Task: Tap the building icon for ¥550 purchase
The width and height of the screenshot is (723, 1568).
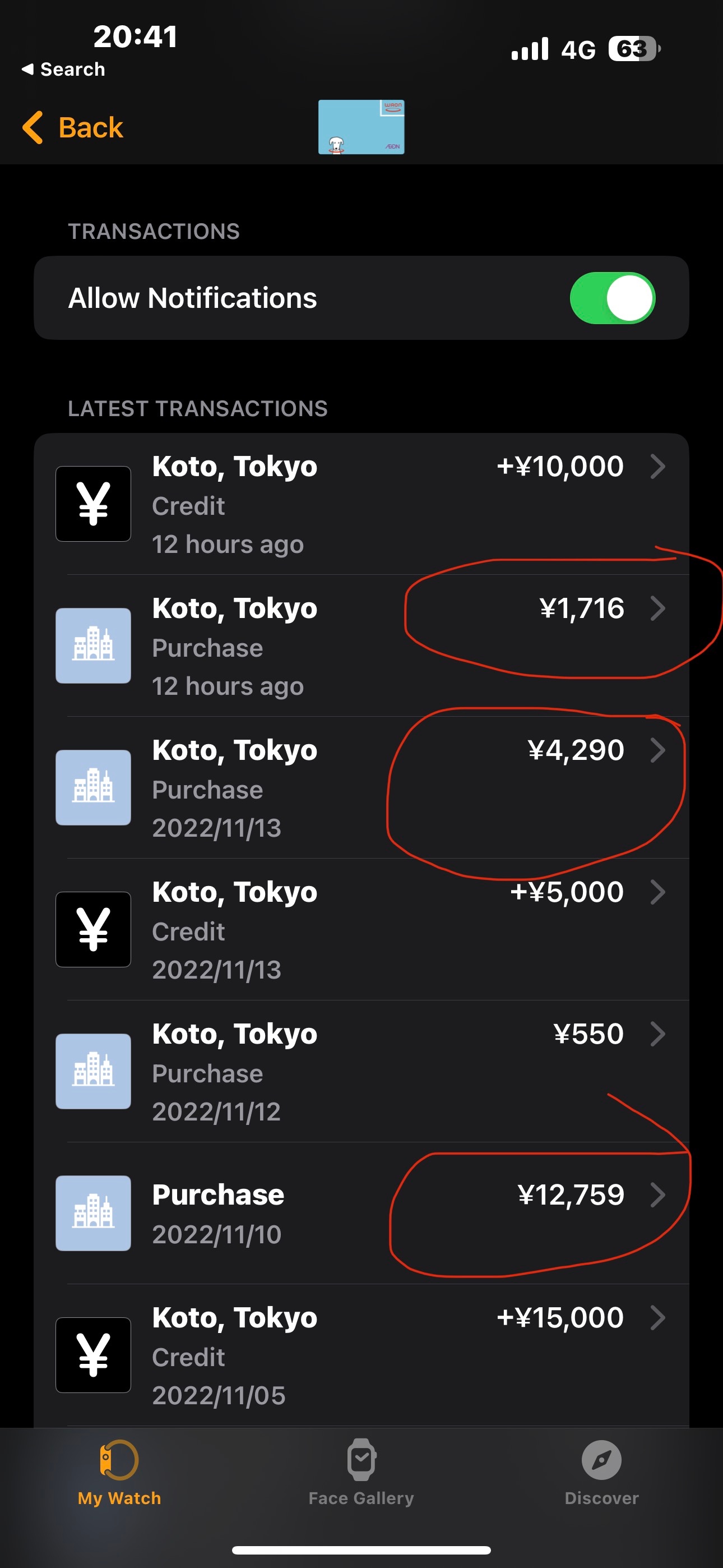Action: coord(93,1071)
